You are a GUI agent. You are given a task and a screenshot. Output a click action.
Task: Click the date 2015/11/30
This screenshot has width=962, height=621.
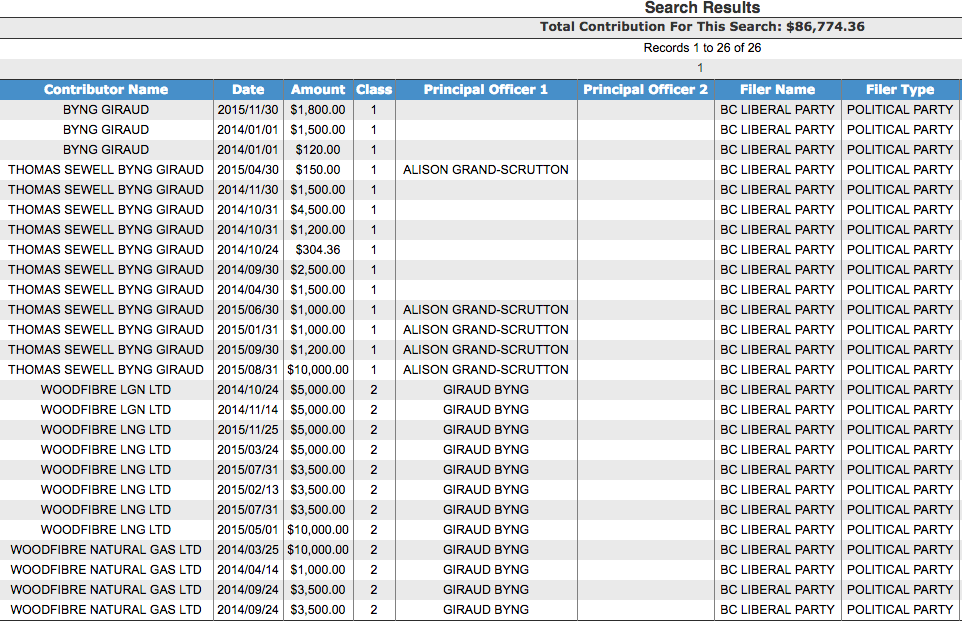tap(248, 110)
